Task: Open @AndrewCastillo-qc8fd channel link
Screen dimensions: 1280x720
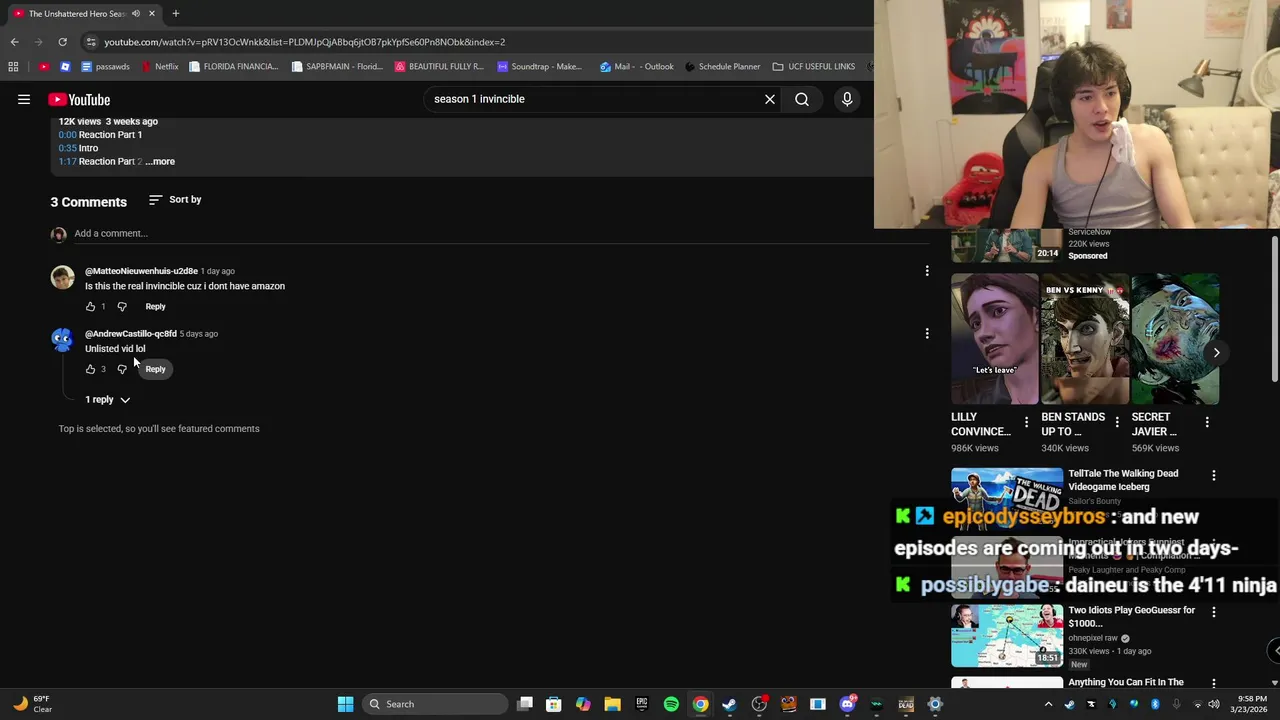Action: coord(130,334)
